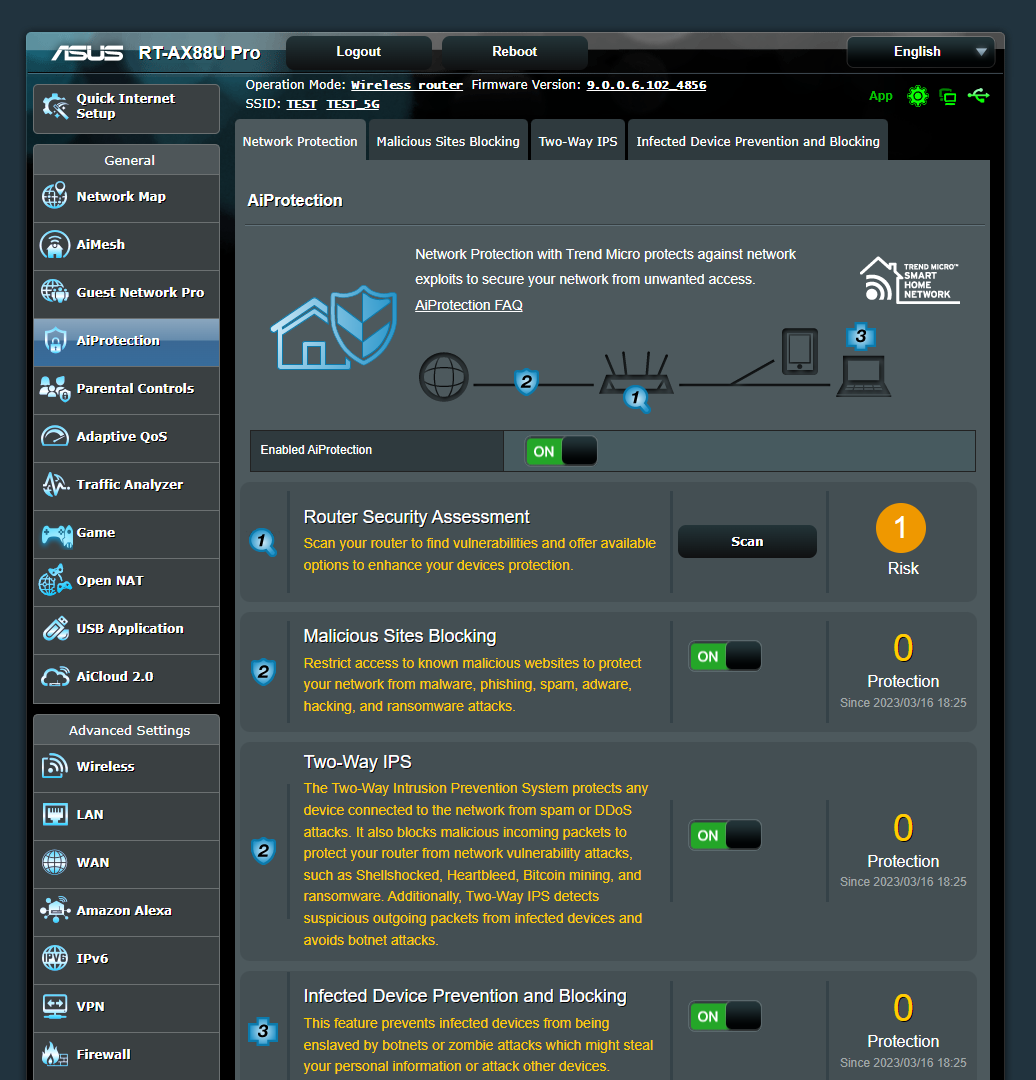Click the Wireless settings icon

tap(54, 766)
